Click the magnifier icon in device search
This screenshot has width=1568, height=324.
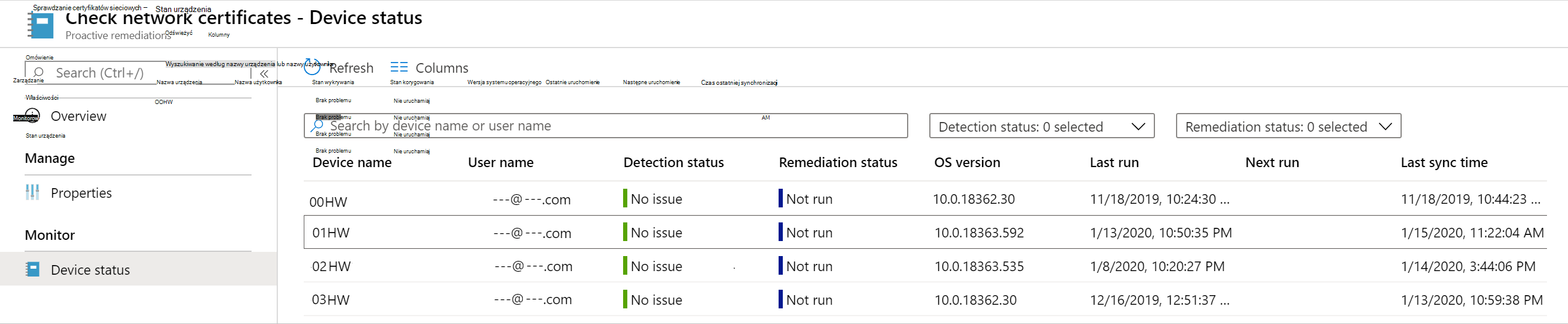[x=318, y=126]
